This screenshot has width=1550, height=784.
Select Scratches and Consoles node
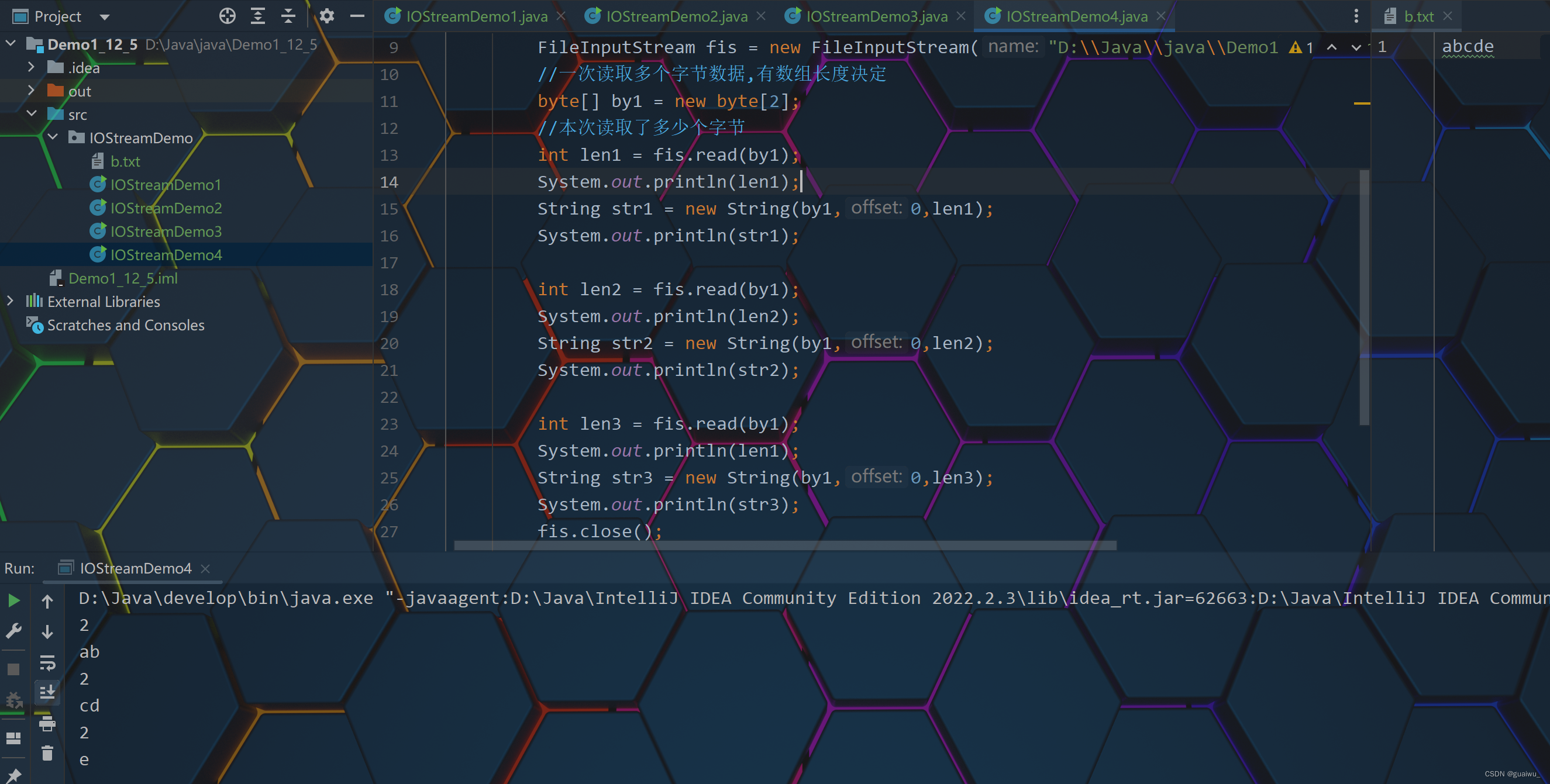tap(125, 325)
